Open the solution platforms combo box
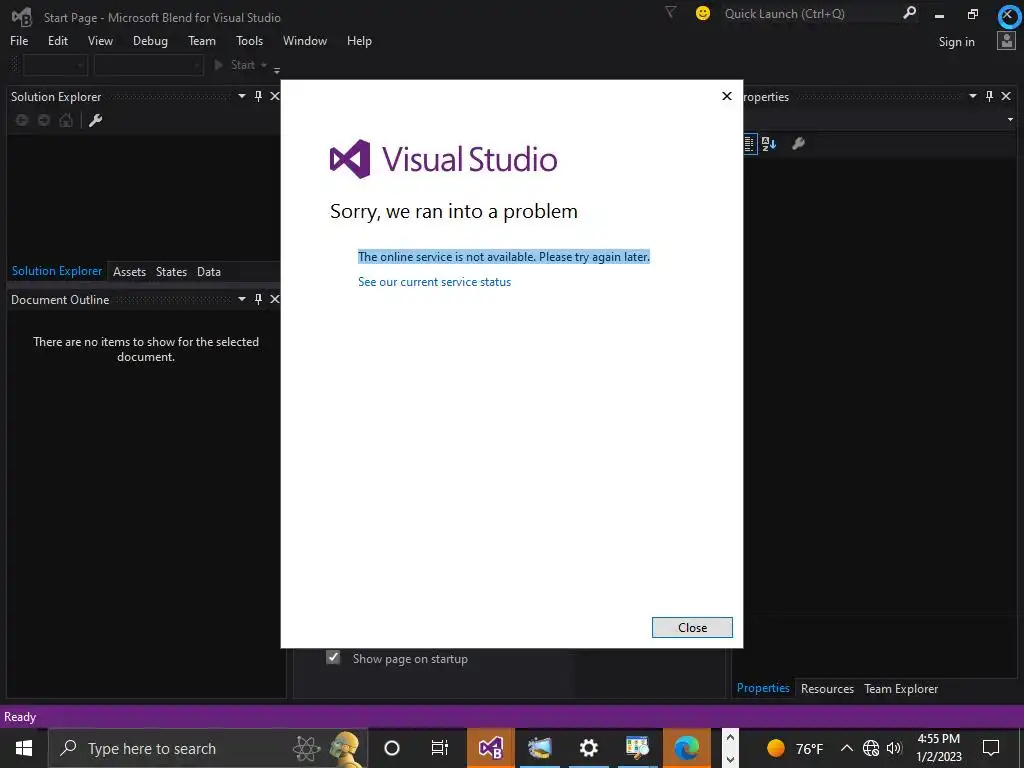The image size is (1024, 768). point(148,65)
